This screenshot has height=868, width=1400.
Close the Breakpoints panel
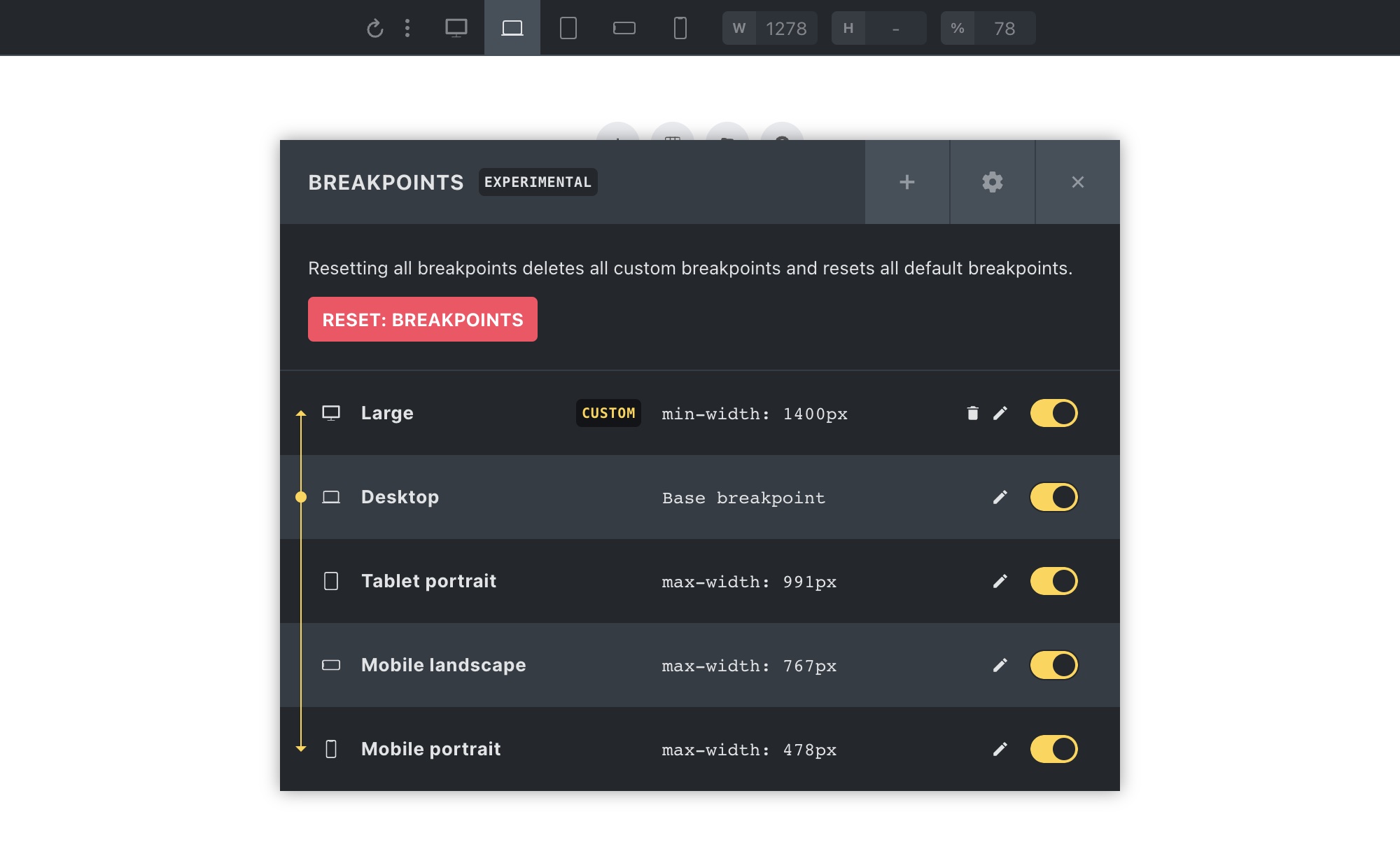pyautogui.click(x=1078, y=182)
